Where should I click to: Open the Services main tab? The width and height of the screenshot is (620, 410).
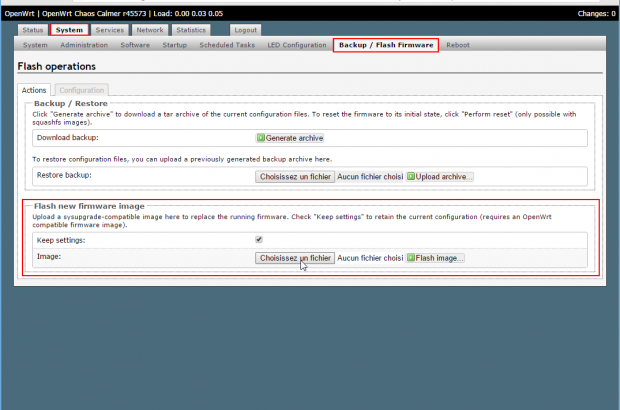110,31
